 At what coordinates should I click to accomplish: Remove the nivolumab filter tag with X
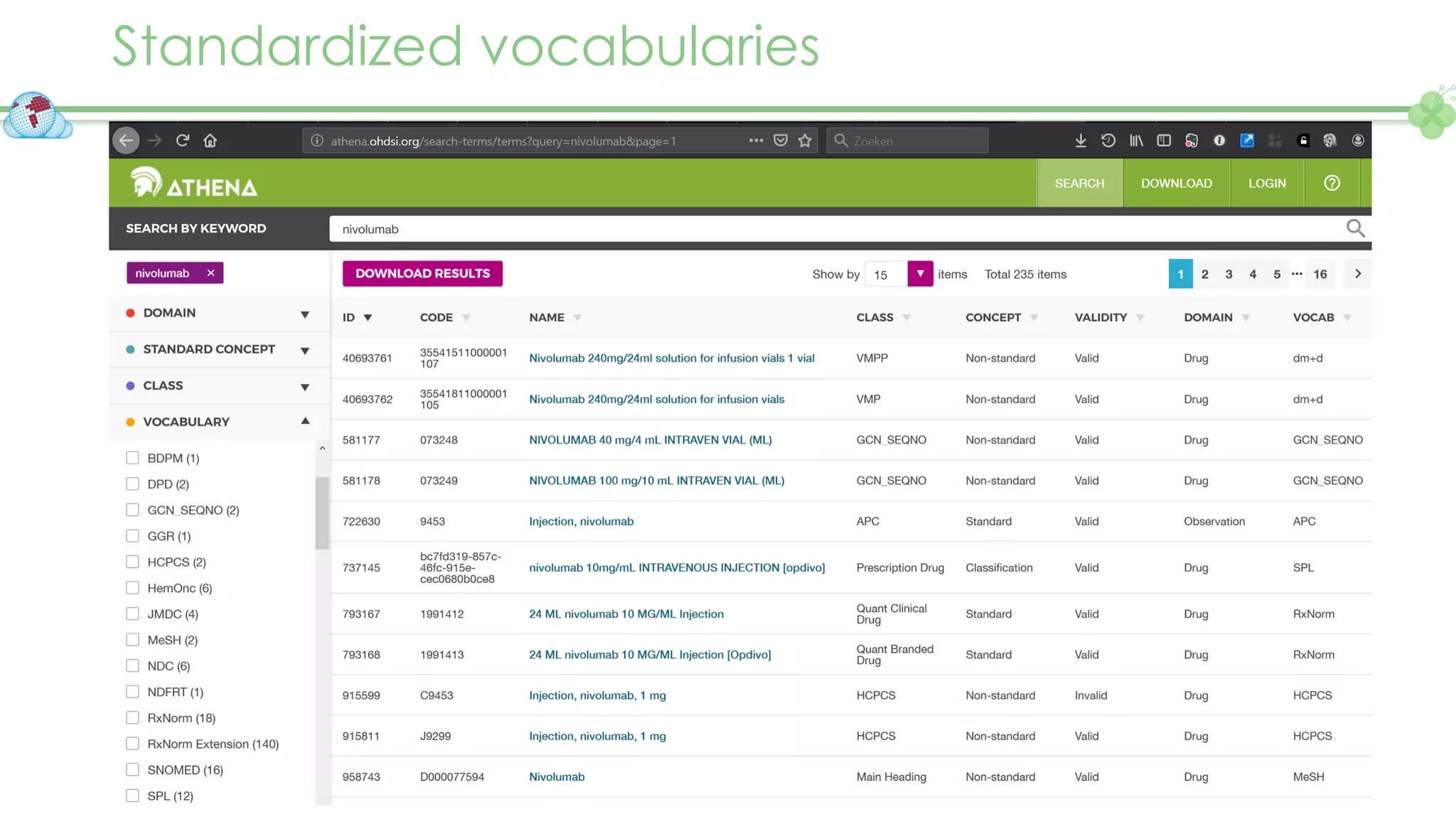(210, 273)
